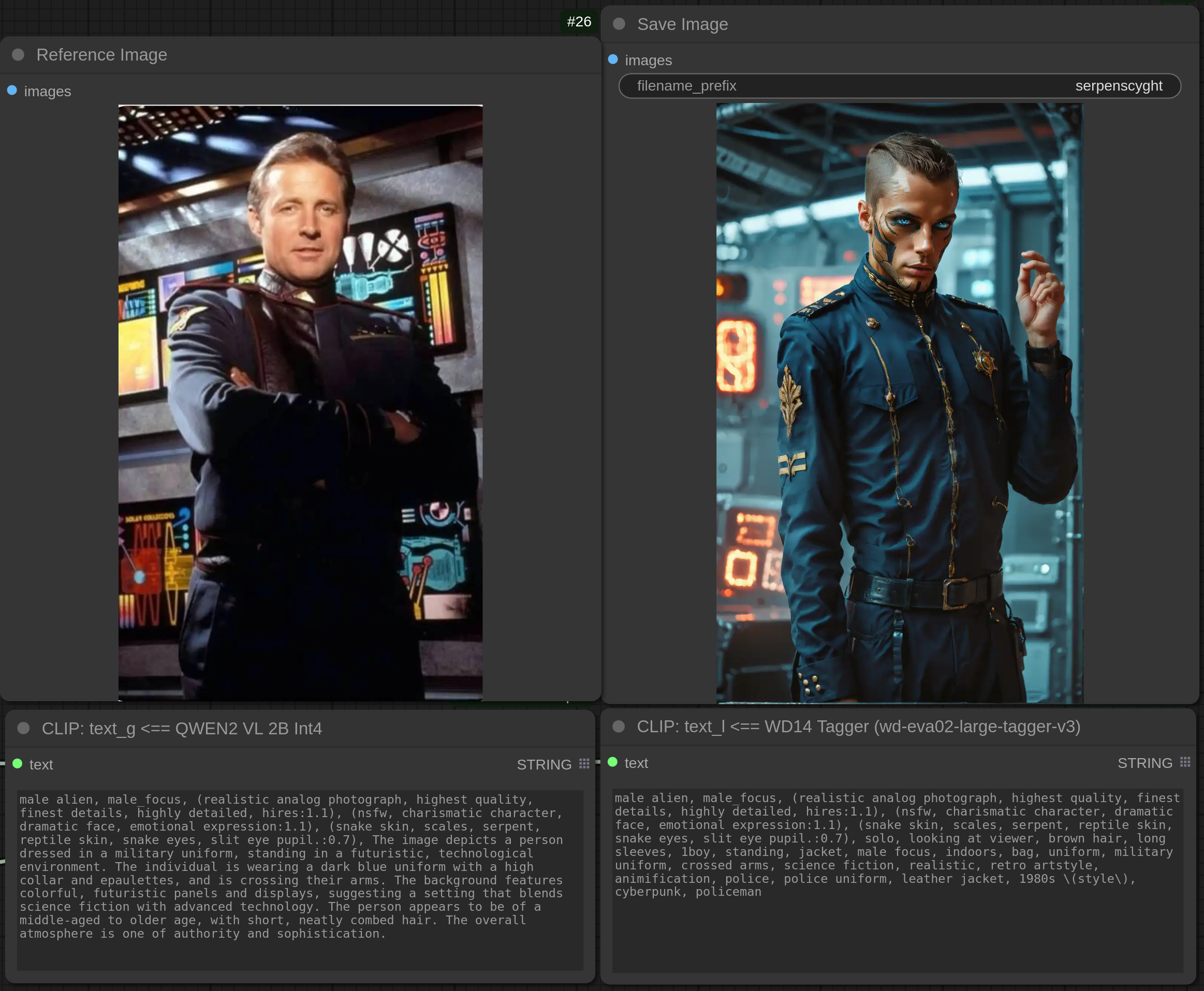Click green text input slot on QWEN2 node
The height and width of the screenshot is (991, 1204).
tap(18, 764)
